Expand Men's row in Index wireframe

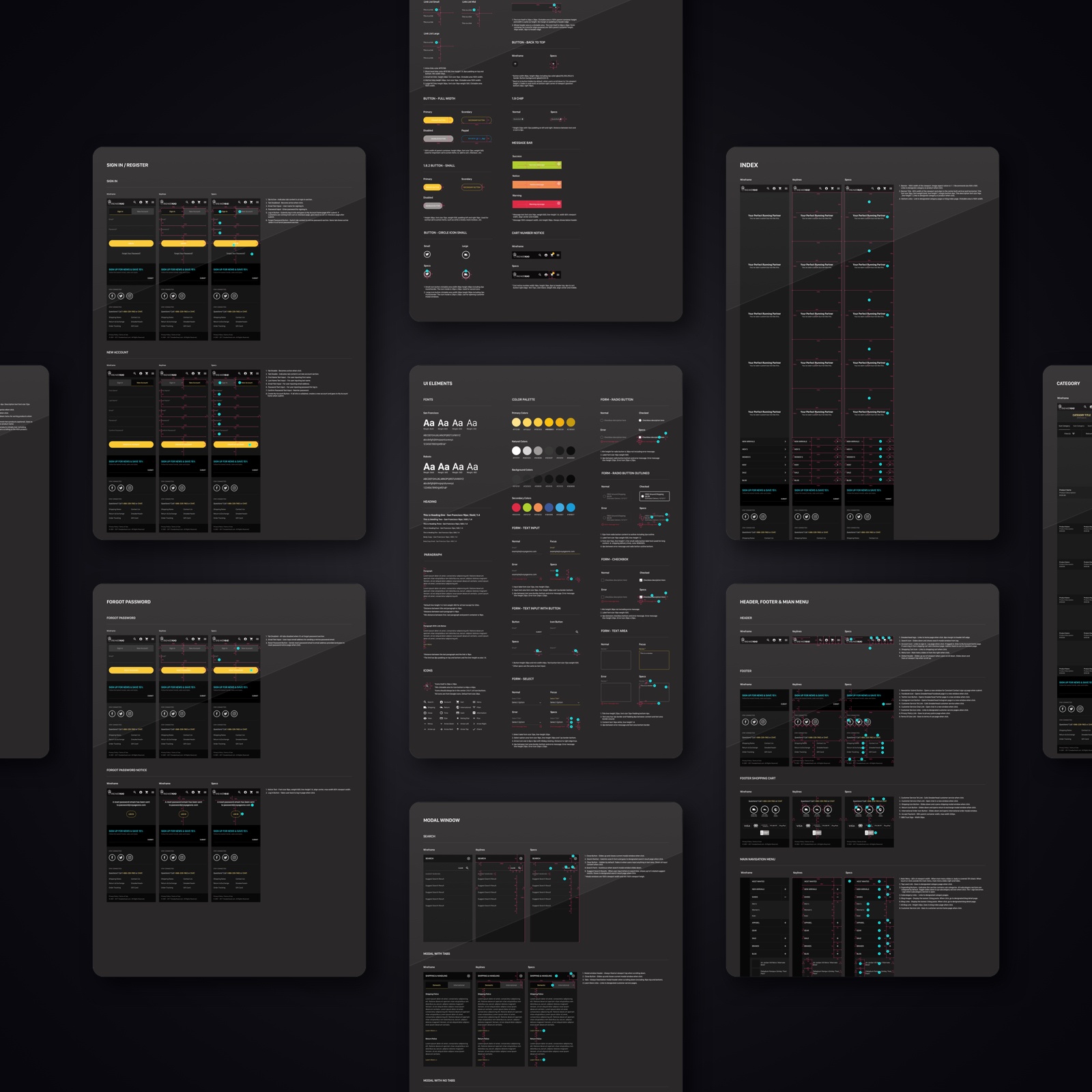click(764, 449)
